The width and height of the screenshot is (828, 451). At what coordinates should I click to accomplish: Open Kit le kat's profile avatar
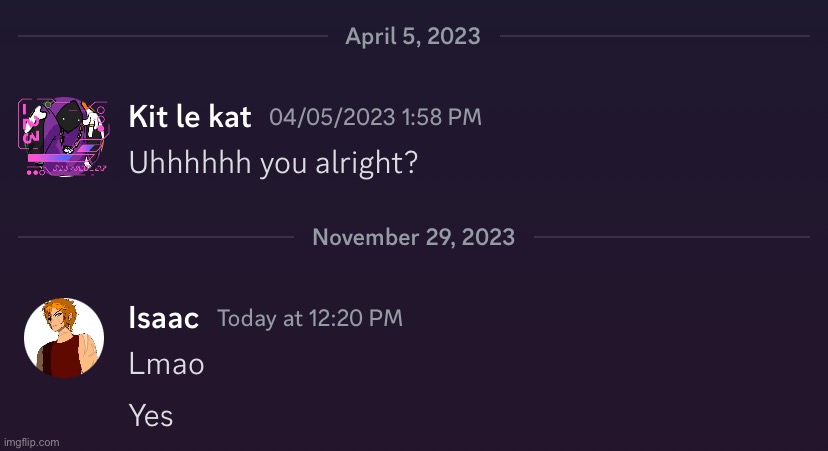coord(63,137)
